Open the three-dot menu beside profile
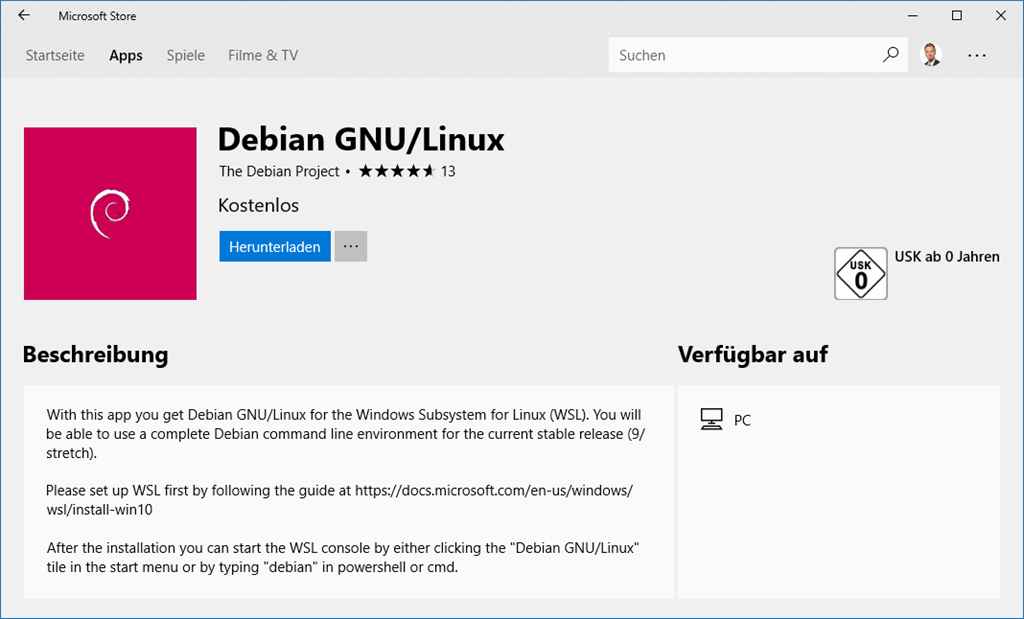The height and width of the screenshot is (619, 1024). pos(977,55)
